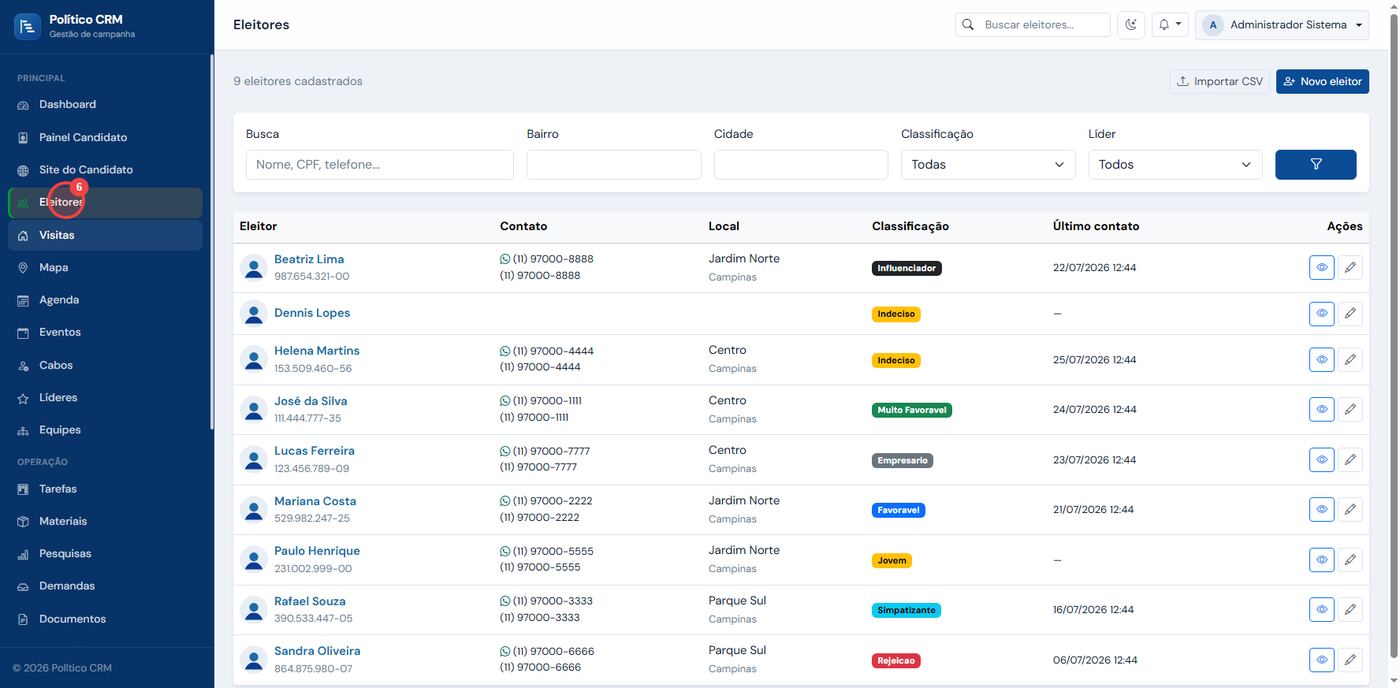This screenshot has height=688, width=1400.
Task: Apply filters with the funnel button
Action: [x=1315, y=165]
